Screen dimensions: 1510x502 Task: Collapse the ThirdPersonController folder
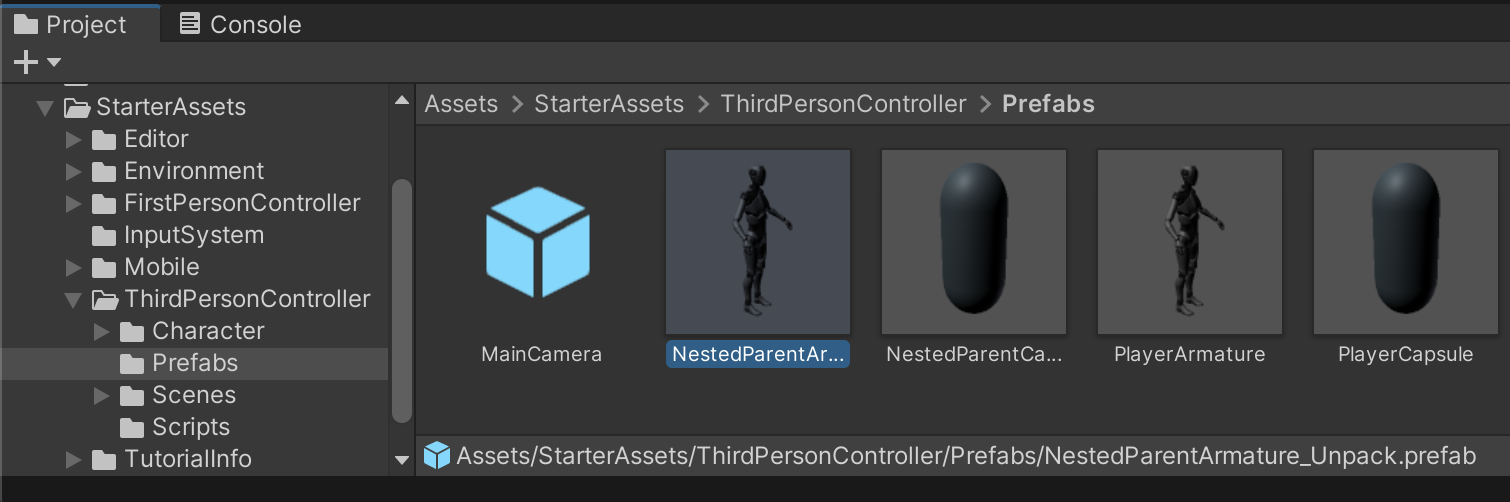point(73,299)
